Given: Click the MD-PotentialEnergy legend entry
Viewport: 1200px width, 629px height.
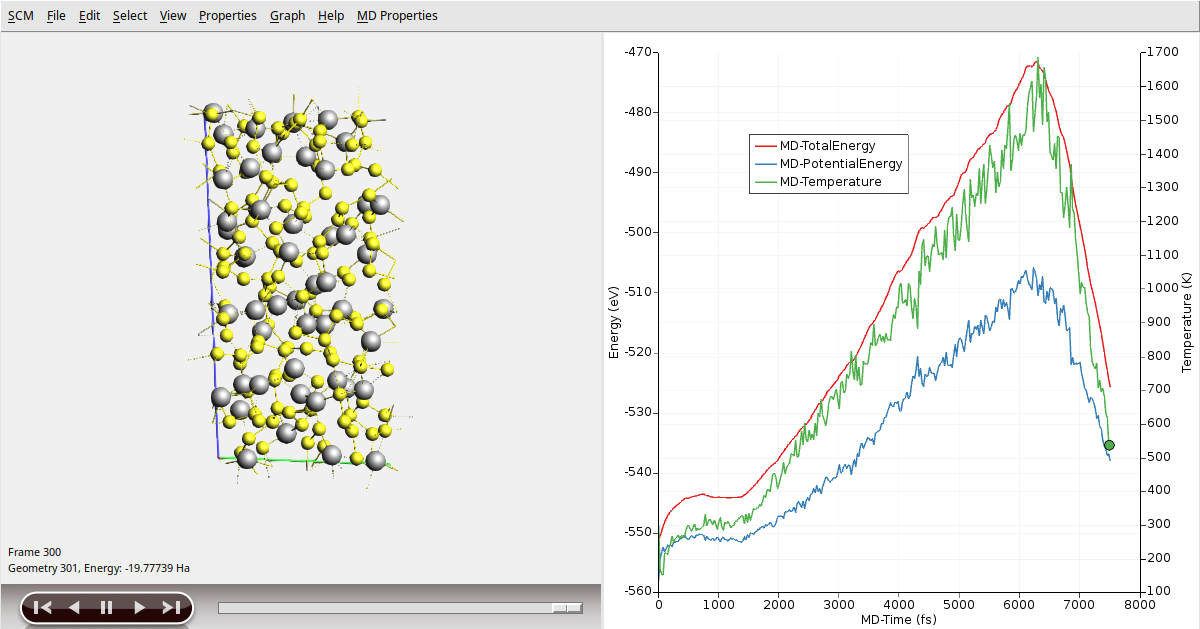Looking at the screenshot, I should tap(840, 164).
